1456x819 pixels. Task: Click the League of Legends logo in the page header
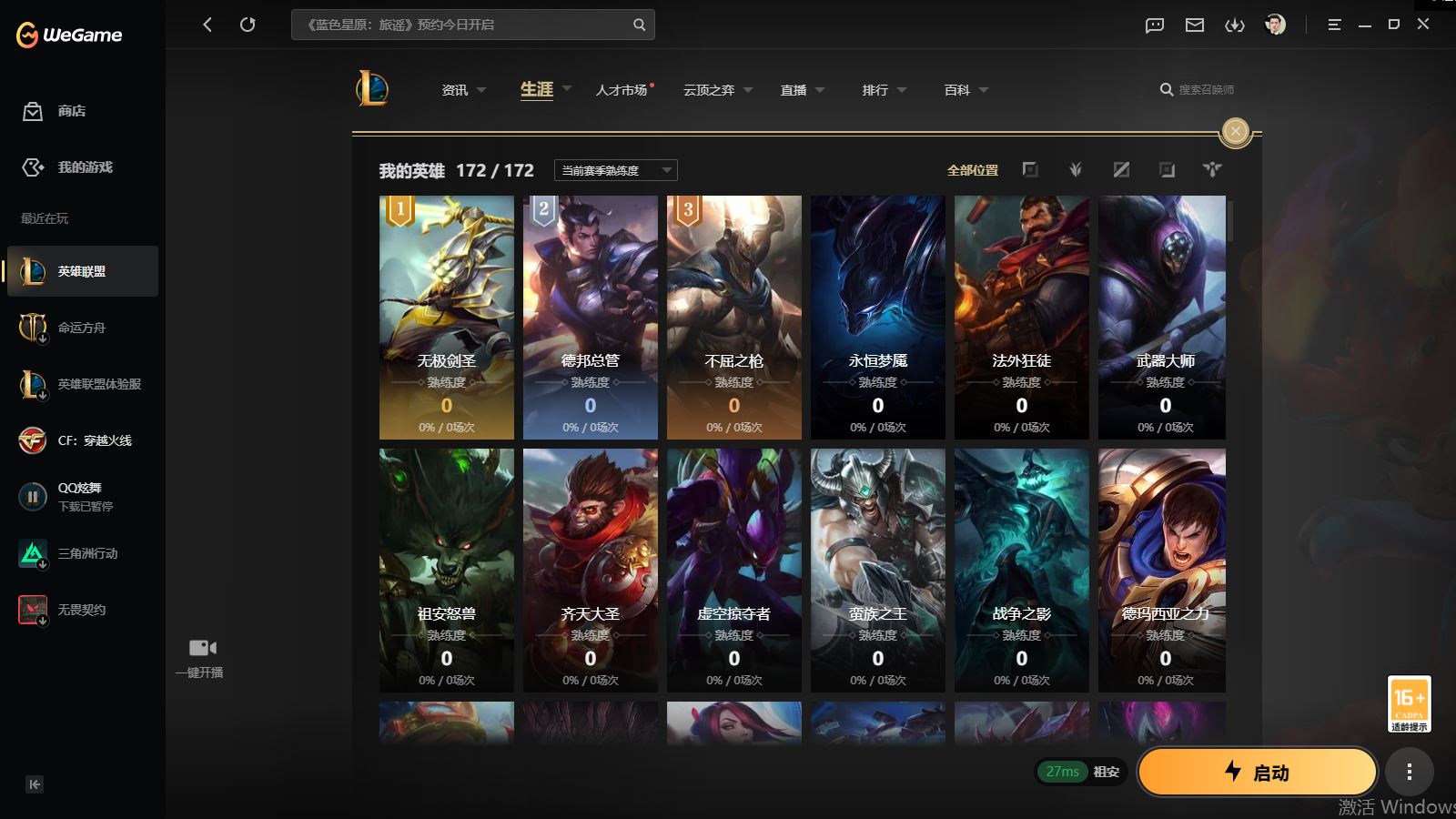pos(372,89)
